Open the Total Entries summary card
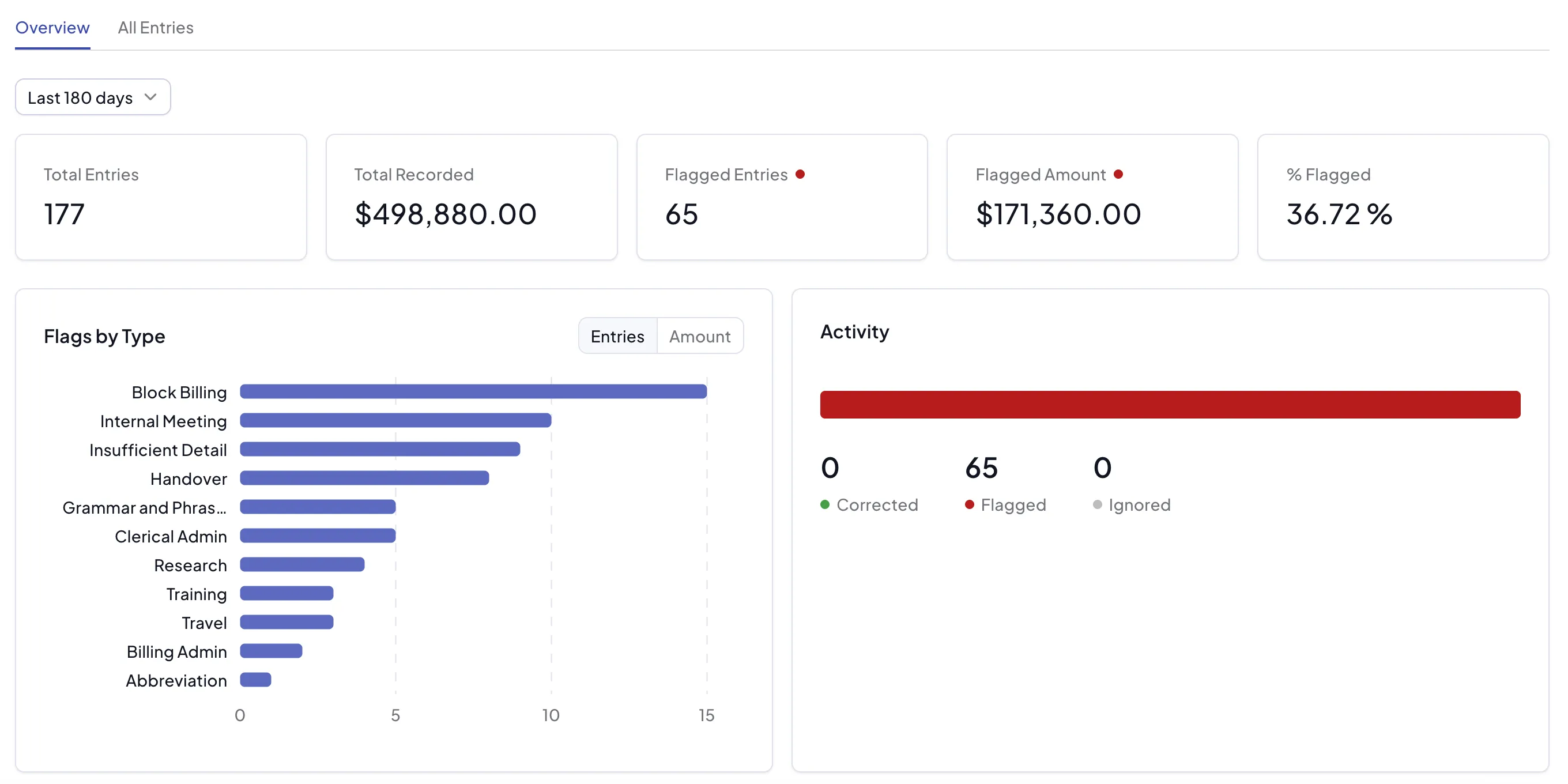Screen dimensions: 1568x784 [161, 197]
